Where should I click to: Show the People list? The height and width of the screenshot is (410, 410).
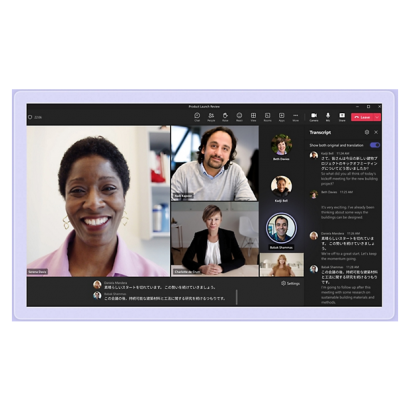(211, 117)
